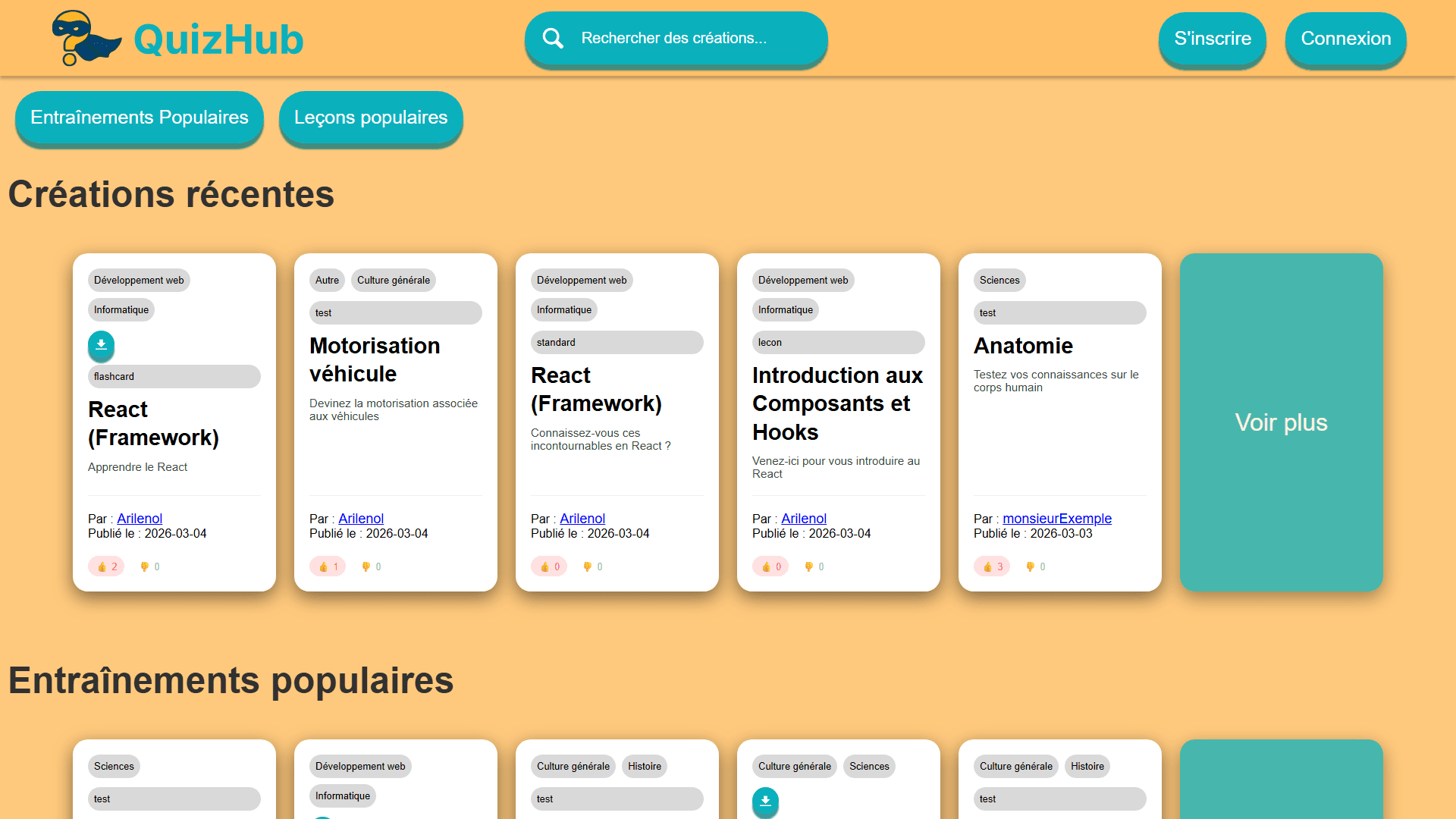This screenshot has width=1456, height=819.
Task: Select Culture générale tag on Motorisation véhicule card
Action: (x=394, y=280)
